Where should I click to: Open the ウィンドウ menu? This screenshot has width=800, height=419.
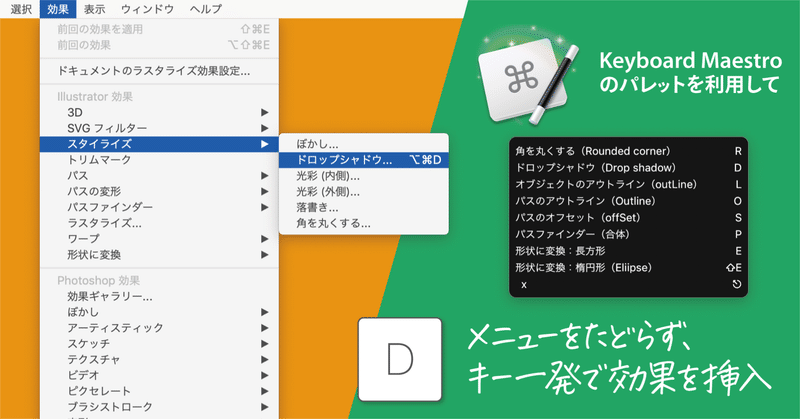(x=147, y=9)
